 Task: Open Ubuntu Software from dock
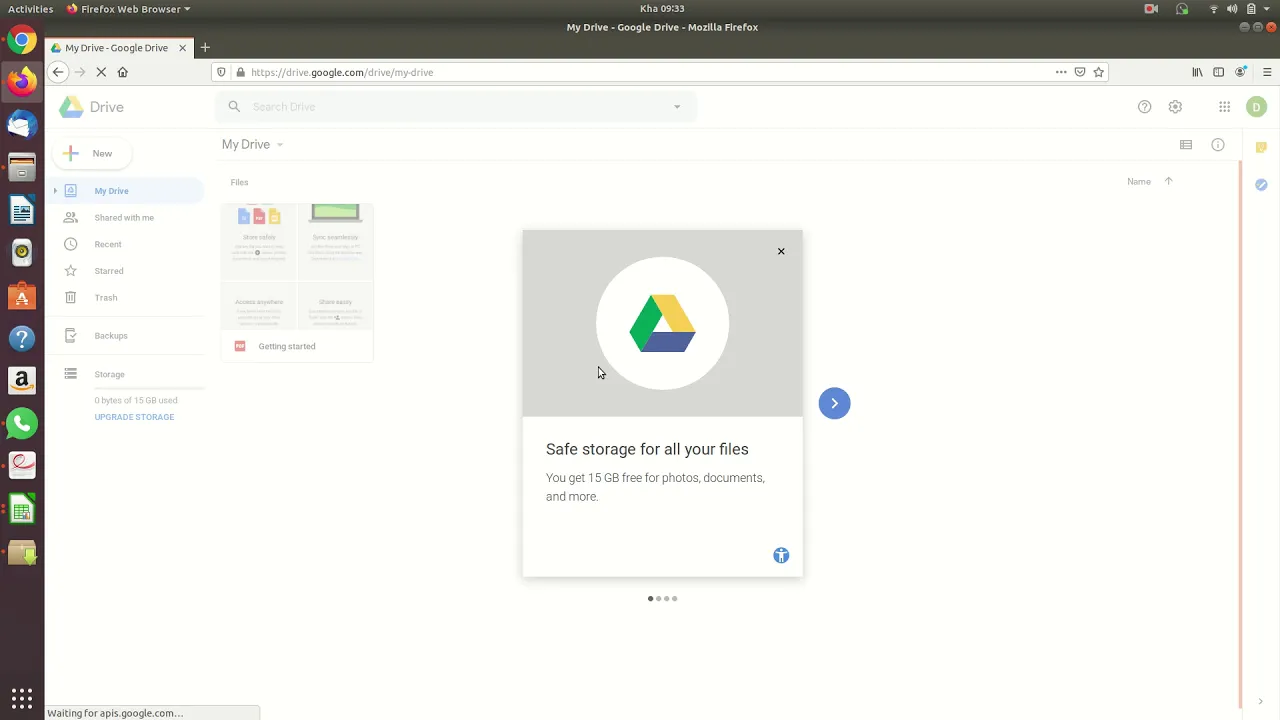tap(22, 296)
